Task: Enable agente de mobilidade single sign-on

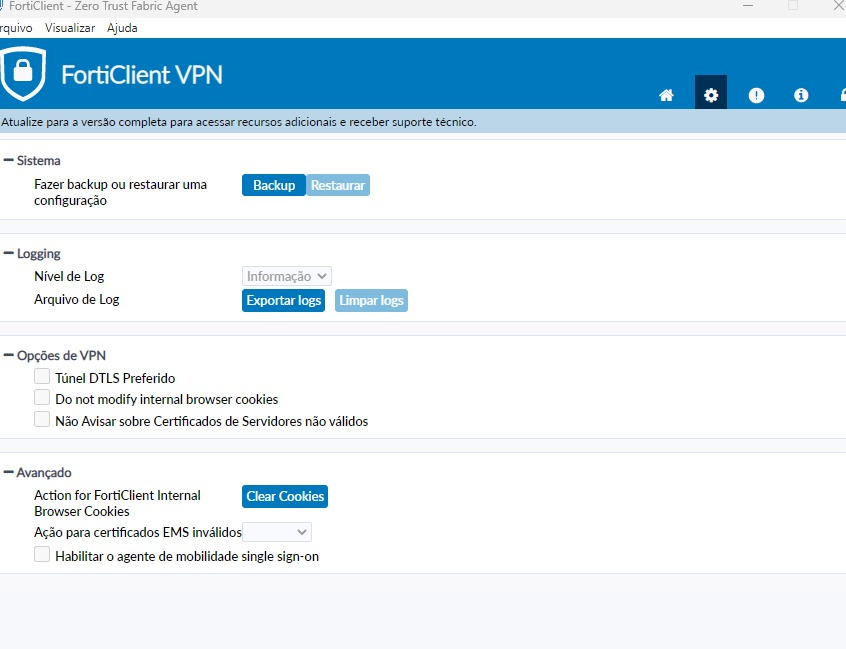Action: click(42, 554)
